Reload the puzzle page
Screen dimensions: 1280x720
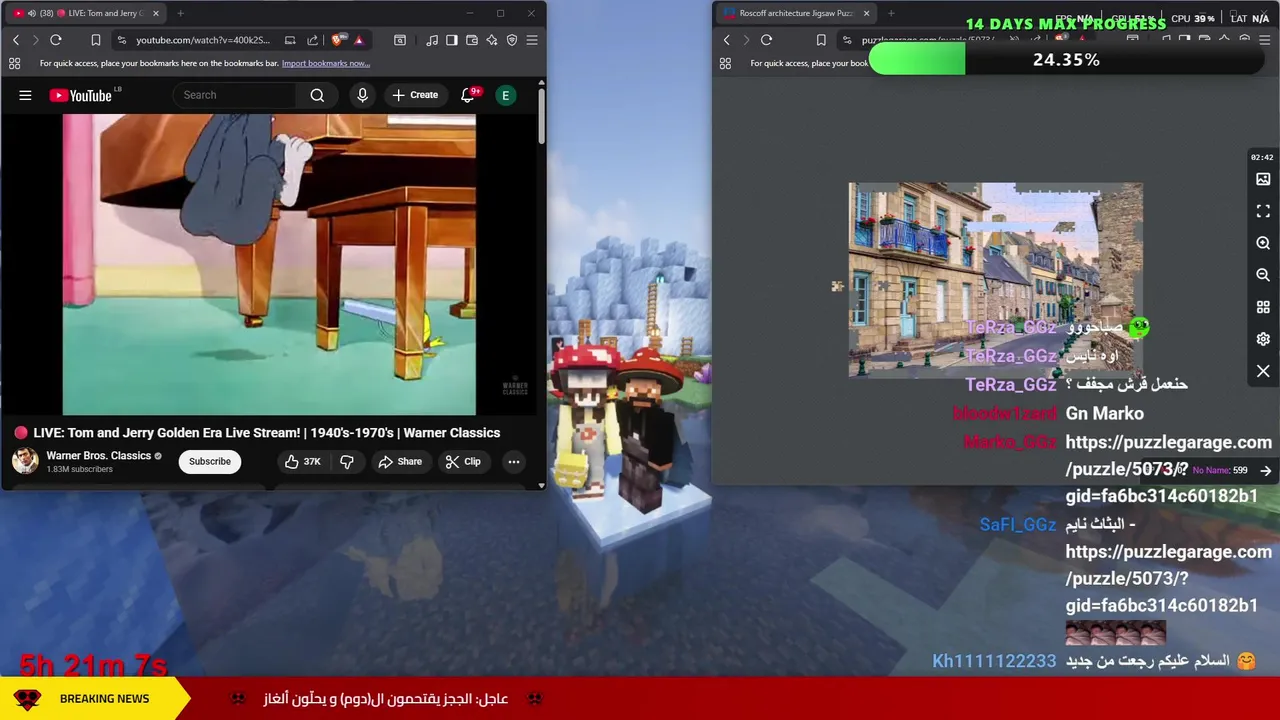click(x=767, y=40)
